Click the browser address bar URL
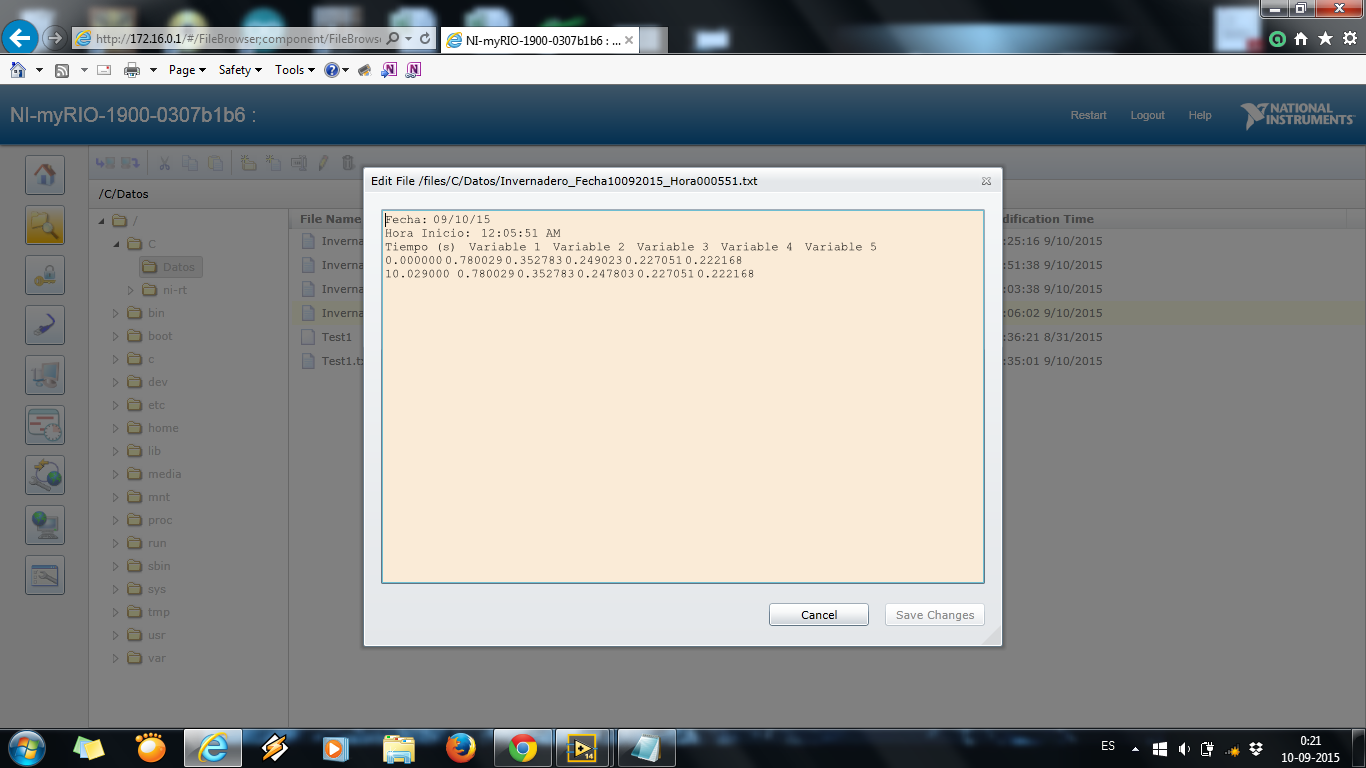 pyautogui.click(x=238, y=38)
